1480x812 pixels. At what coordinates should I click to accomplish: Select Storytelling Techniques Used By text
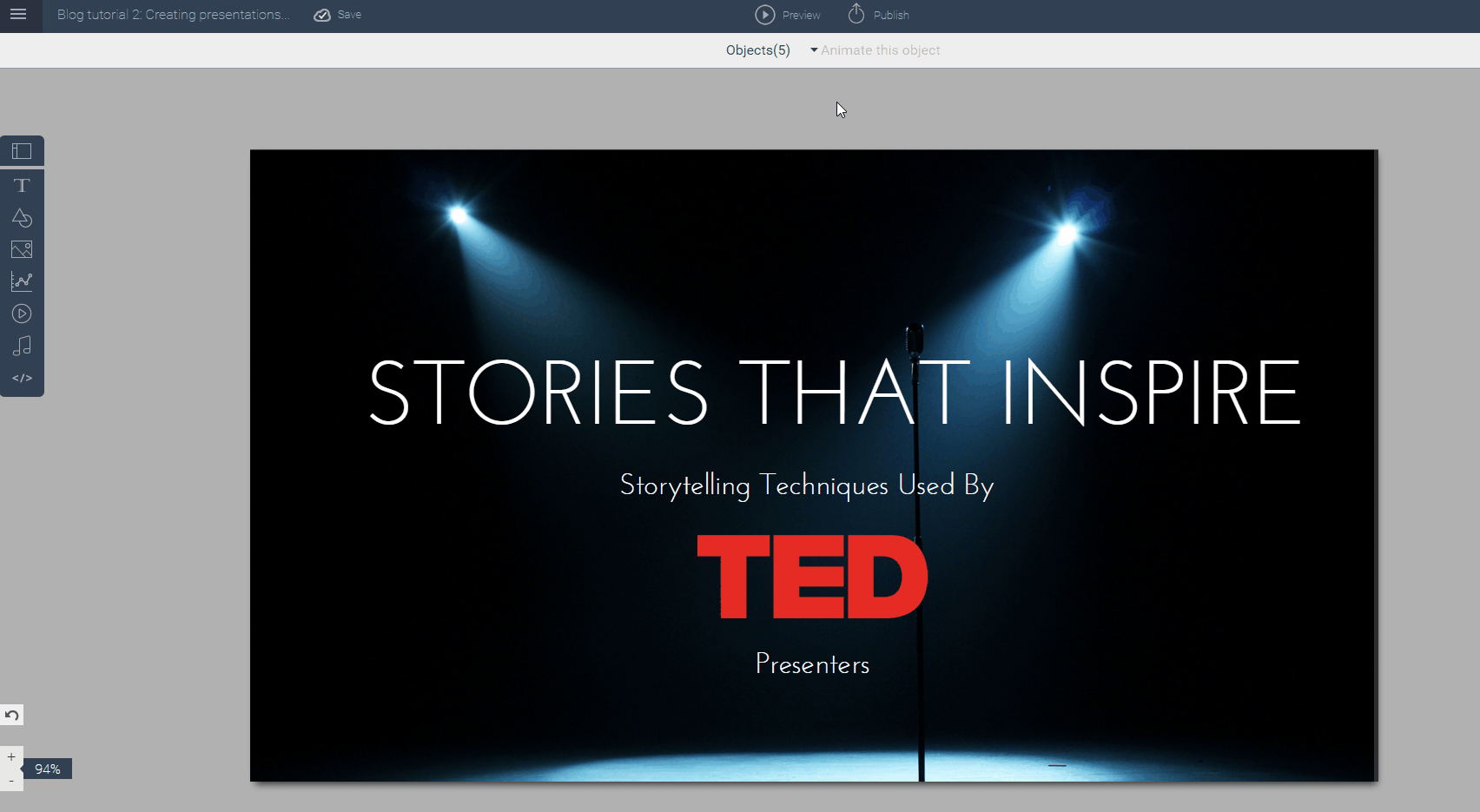pyautogui.click(x=807, y=485)
